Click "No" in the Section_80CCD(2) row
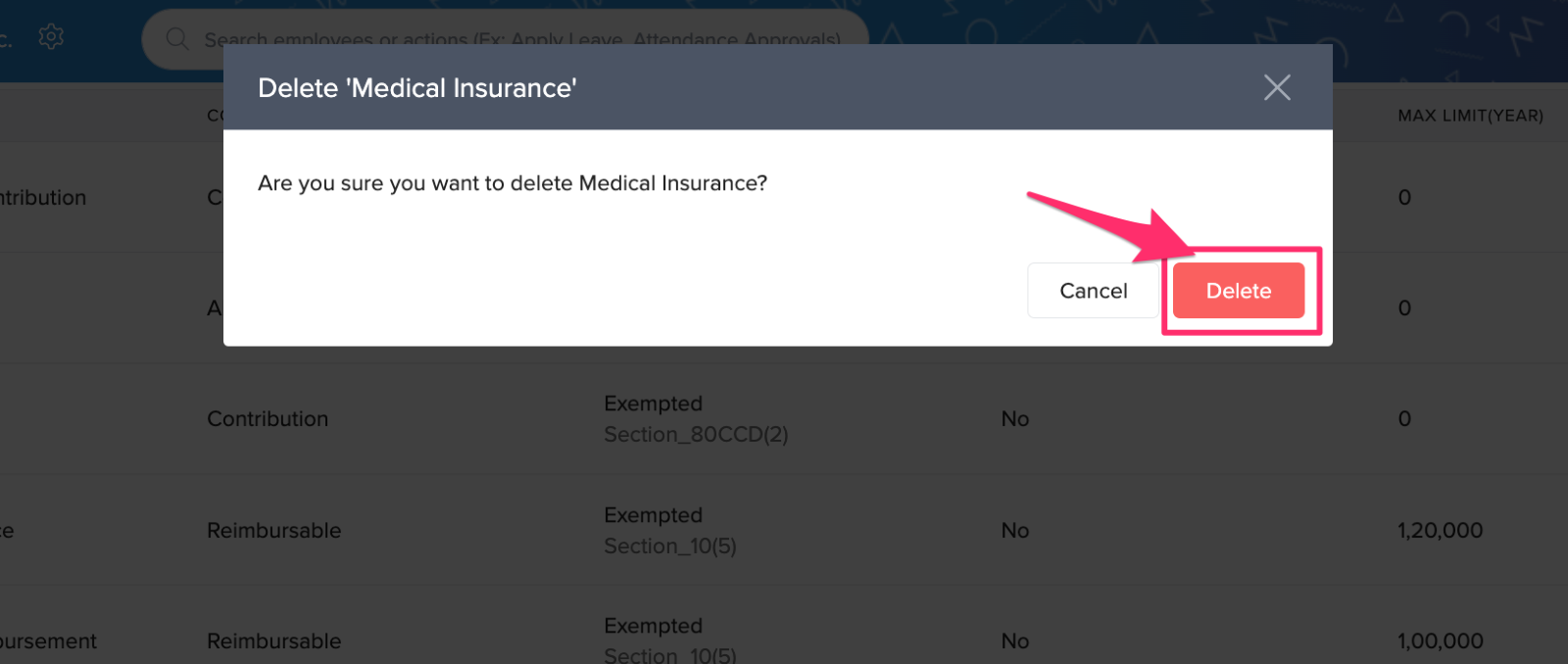 coord(1014,419)
